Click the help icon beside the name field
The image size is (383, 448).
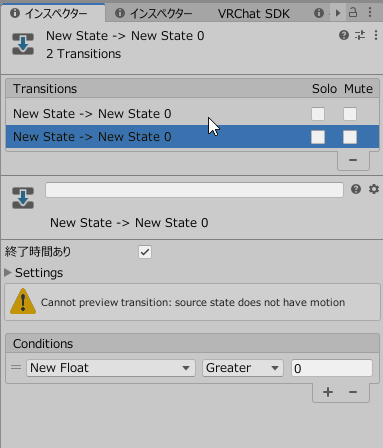tap(356, 189)
